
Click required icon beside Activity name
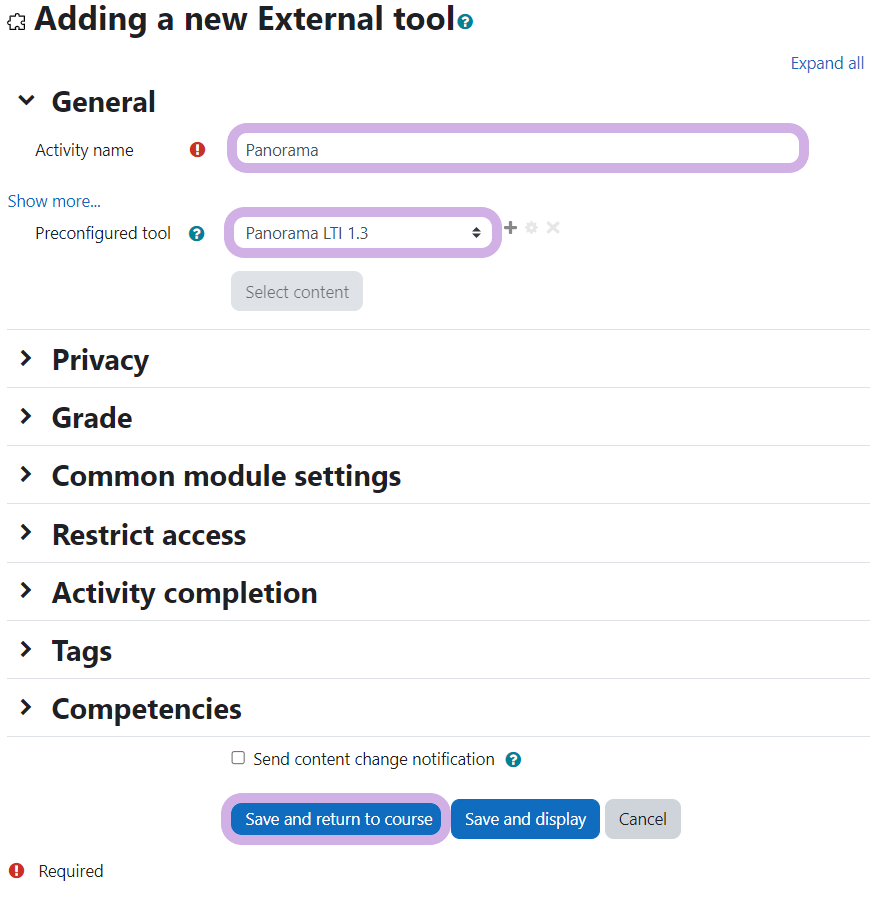point(197,150)
